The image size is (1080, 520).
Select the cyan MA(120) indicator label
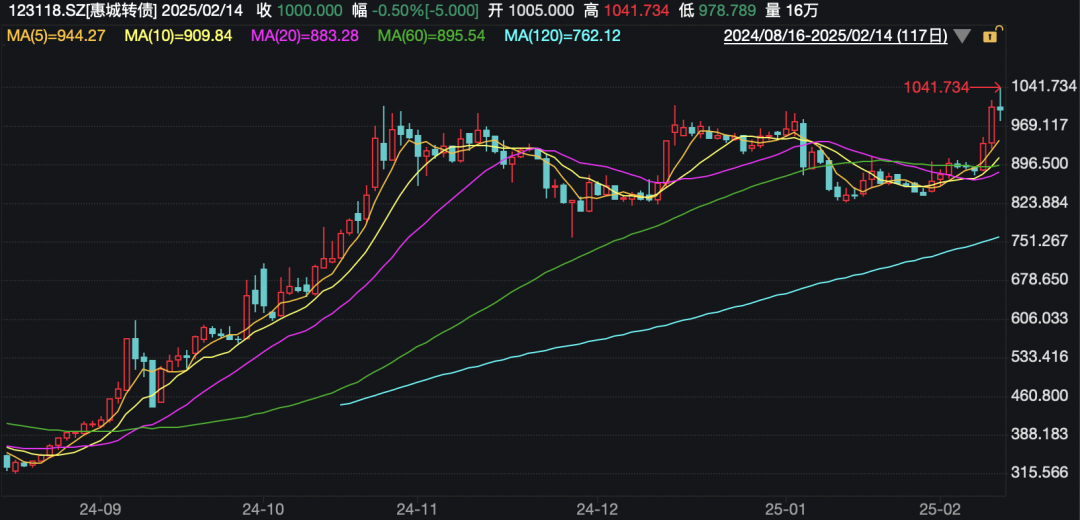tap(563, 36)
